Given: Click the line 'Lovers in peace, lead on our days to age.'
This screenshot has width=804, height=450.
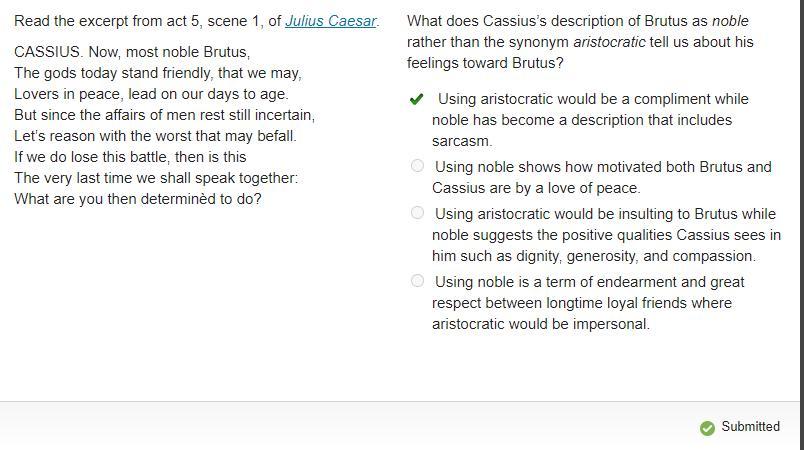Looking at the screenshot, I should [x=151, y=94].
